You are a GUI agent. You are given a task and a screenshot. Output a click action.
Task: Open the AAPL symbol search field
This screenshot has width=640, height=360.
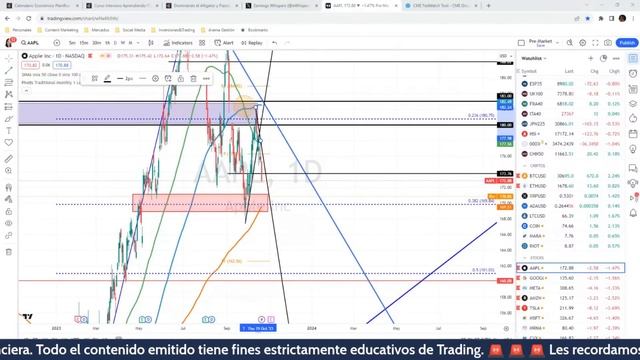(30, 43)
